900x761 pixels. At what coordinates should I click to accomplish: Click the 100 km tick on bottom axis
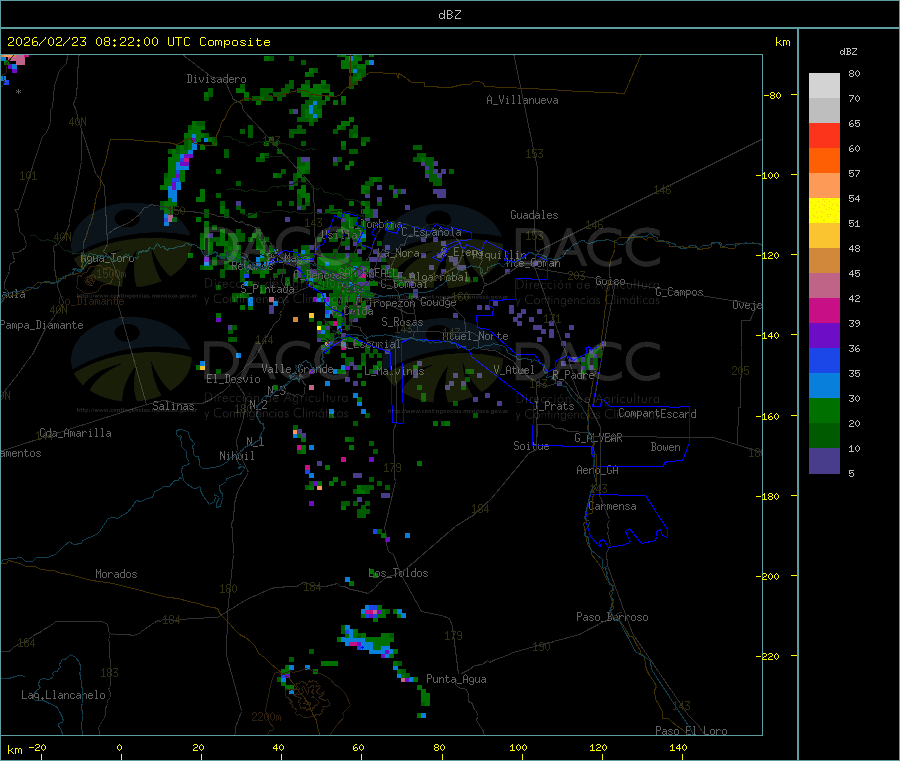(518, 747)
